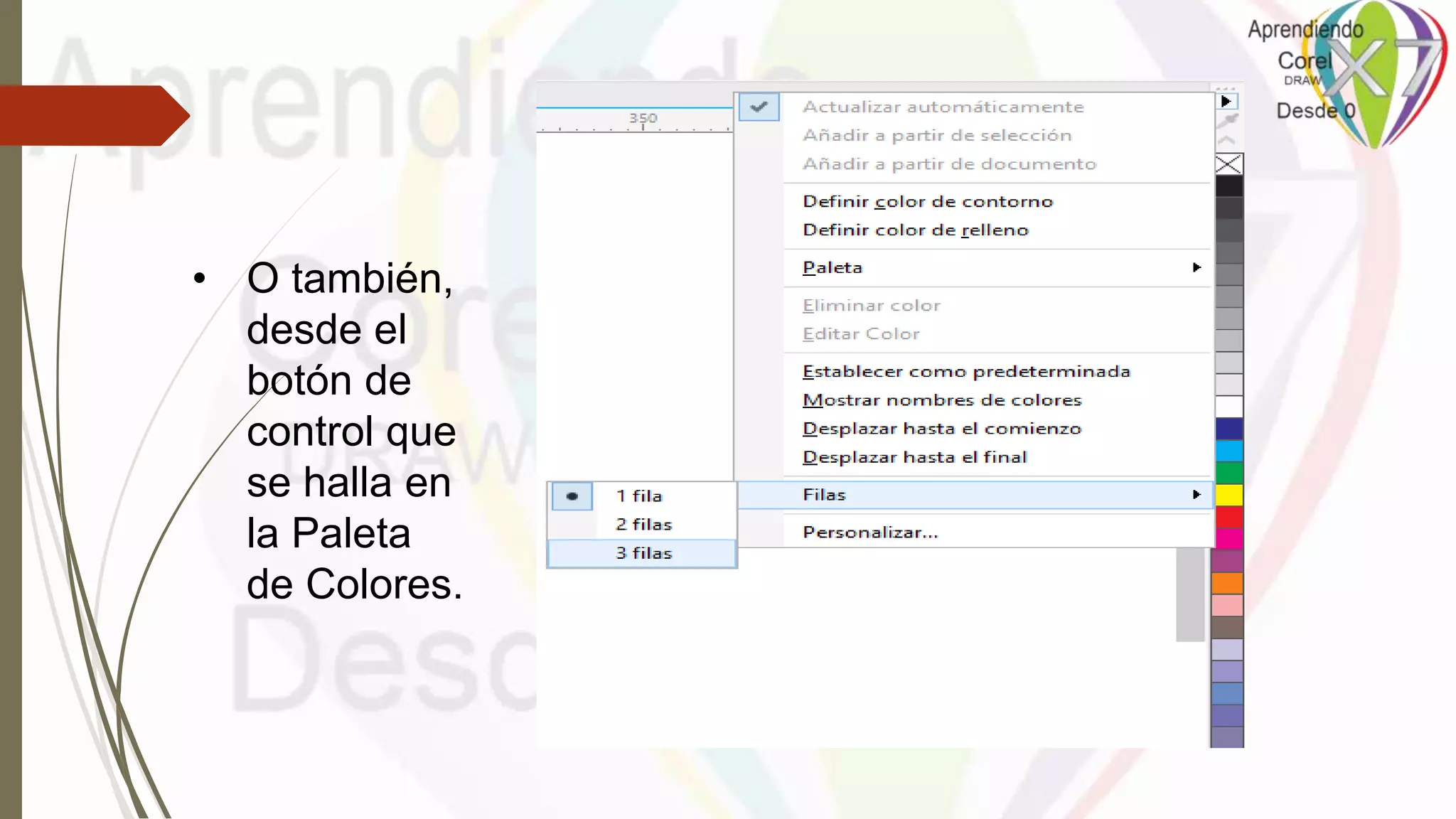The width and height of the screenshot is (1456, 819).
Task: Click Mostrar nombres de colores
Action: point(942,400)
